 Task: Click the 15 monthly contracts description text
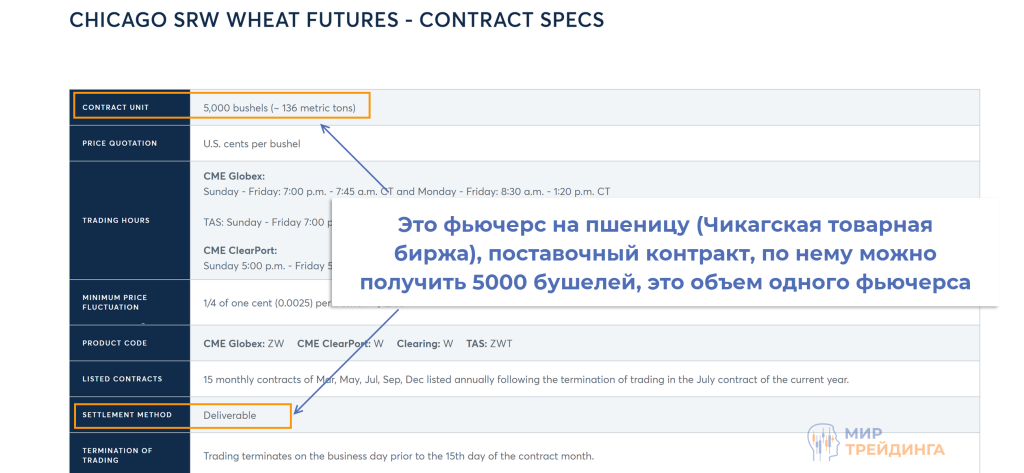point(526,379)
